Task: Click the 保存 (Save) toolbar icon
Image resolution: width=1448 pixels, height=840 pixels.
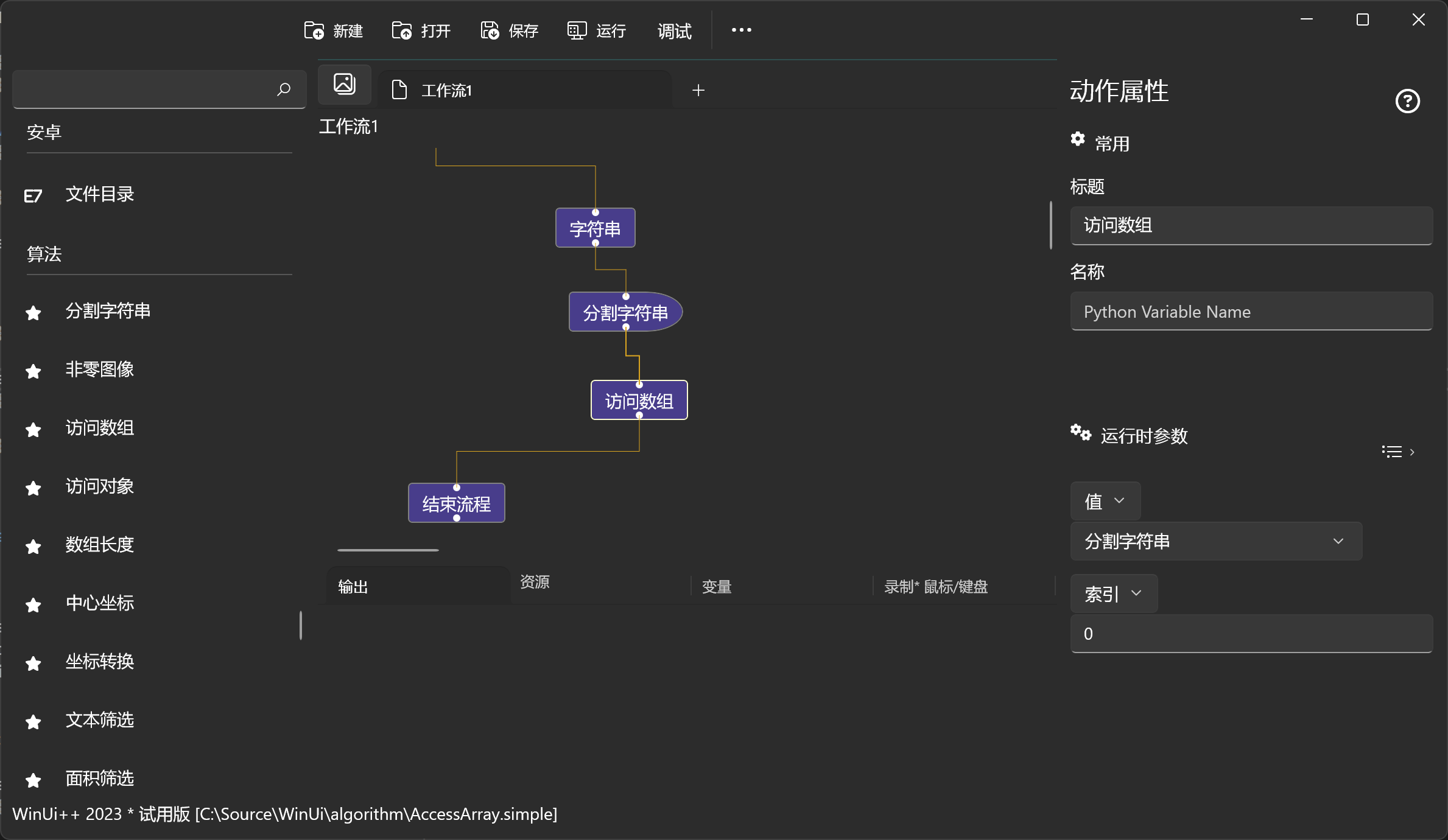Action: (488, 30)
